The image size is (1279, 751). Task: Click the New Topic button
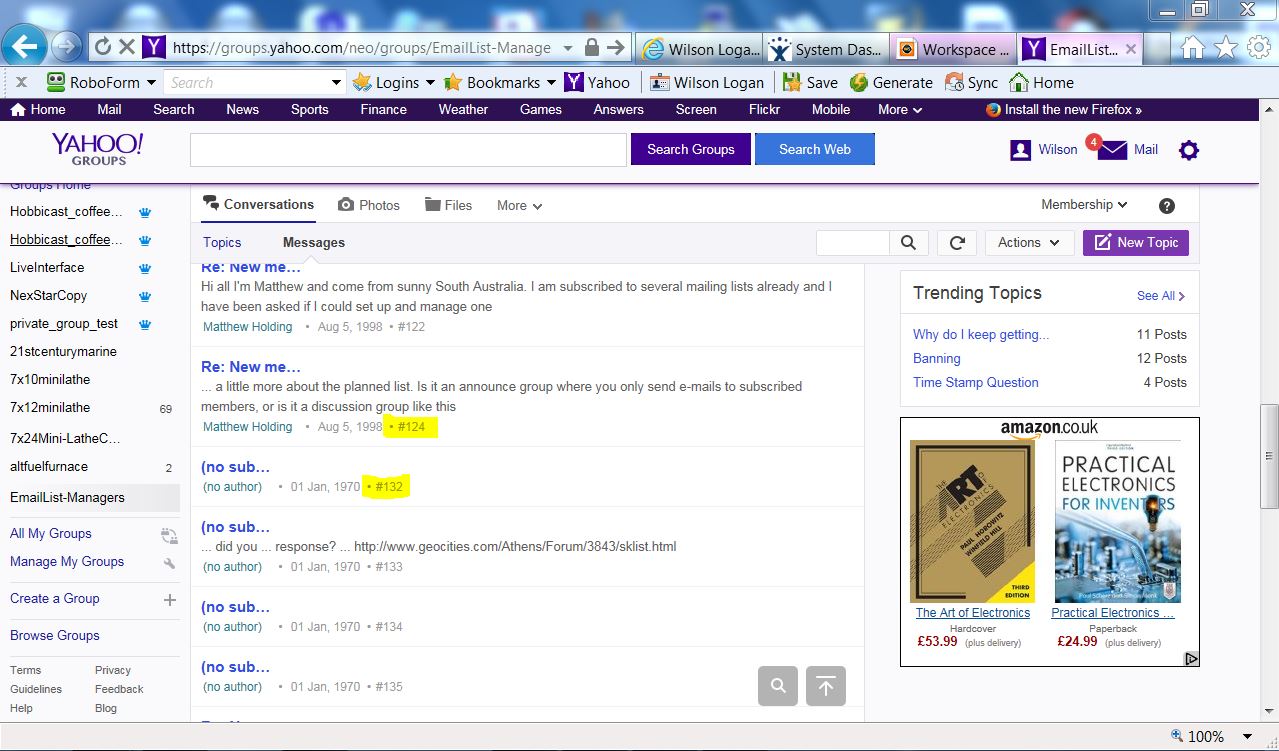[x=1136, y=243]
